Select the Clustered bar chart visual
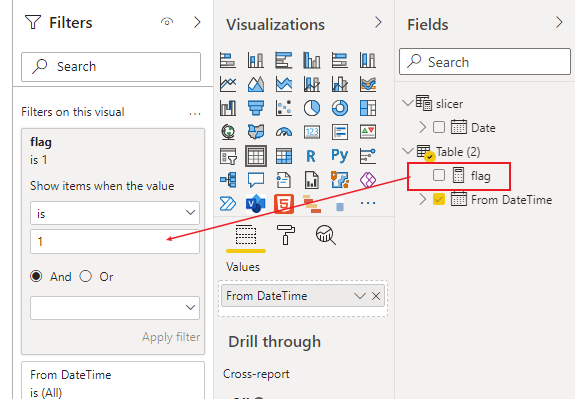This screenshot has height=399, width=575. 283,60
